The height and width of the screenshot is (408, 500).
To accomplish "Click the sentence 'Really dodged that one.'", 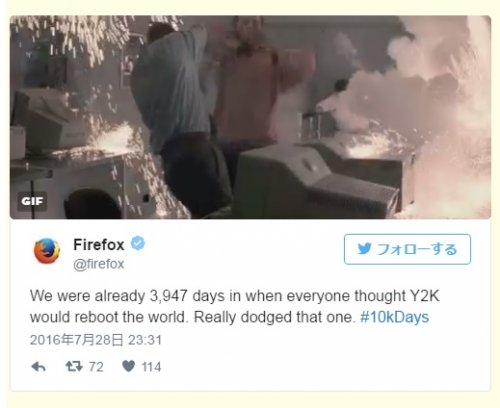I will coord(273,317).
